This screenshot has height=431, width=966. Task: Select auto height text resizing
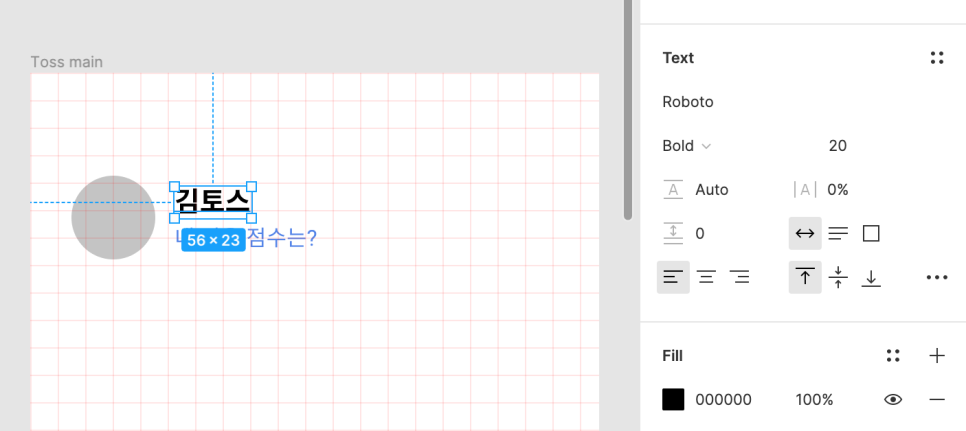pos(838,233)
